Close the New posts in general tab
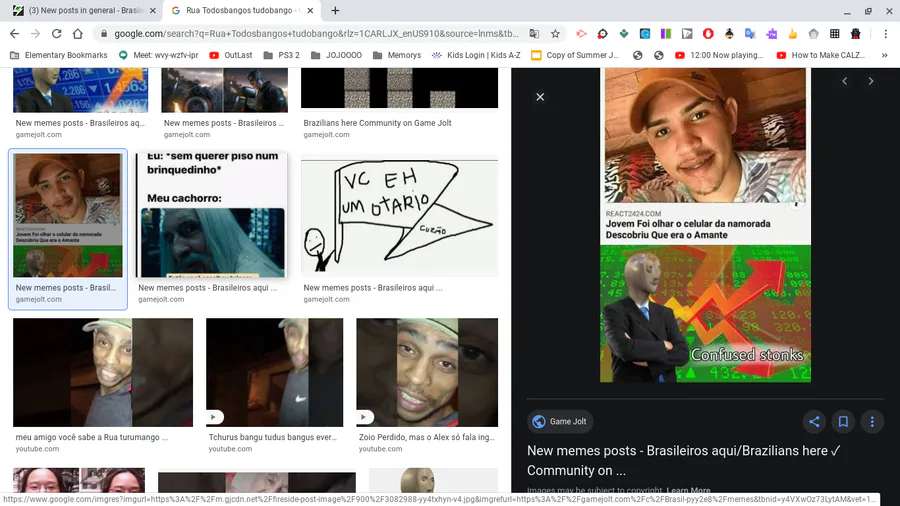900x506 pixels. pyautogui.click(x=153, y=10)
